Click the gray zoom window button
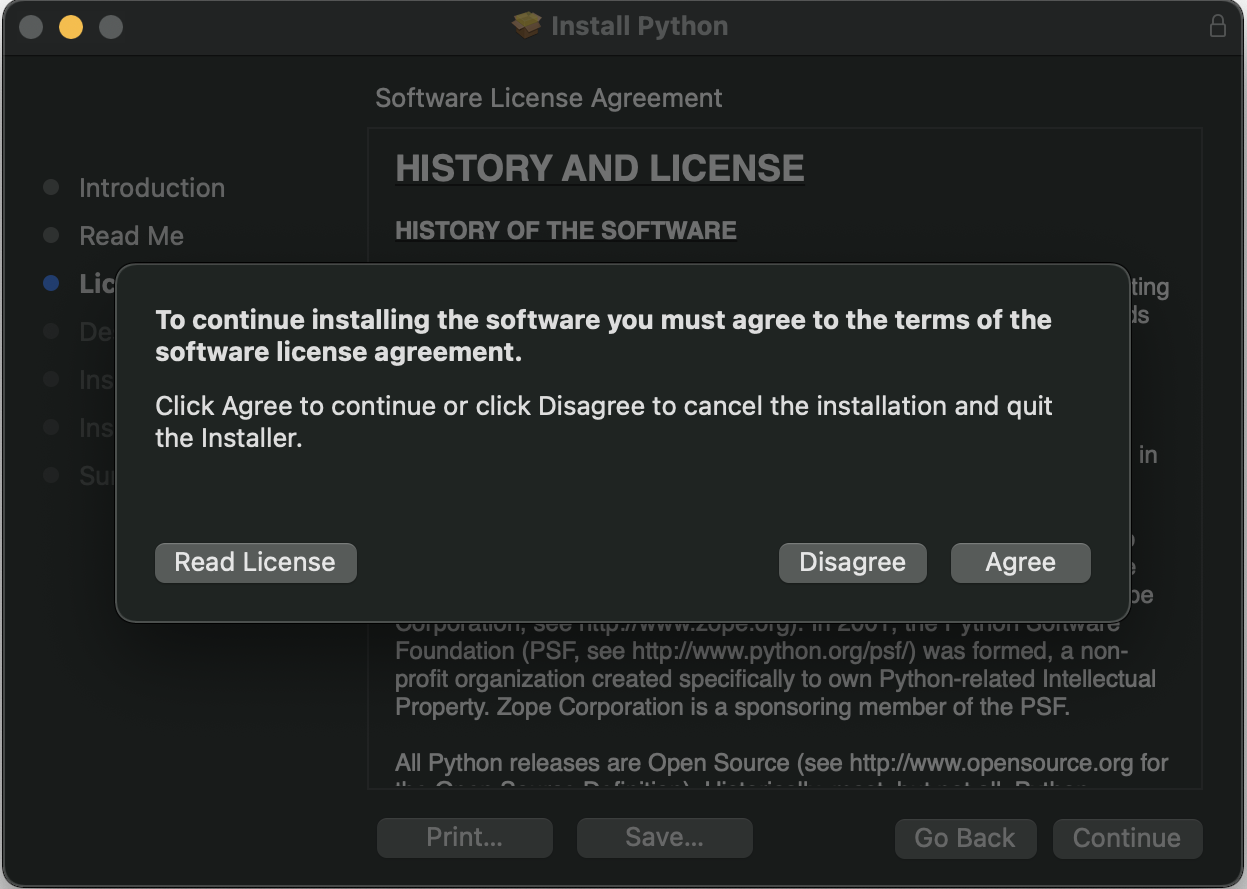Image resolution: width=1247 pixels, height=889 pixels. coord(111,27)
